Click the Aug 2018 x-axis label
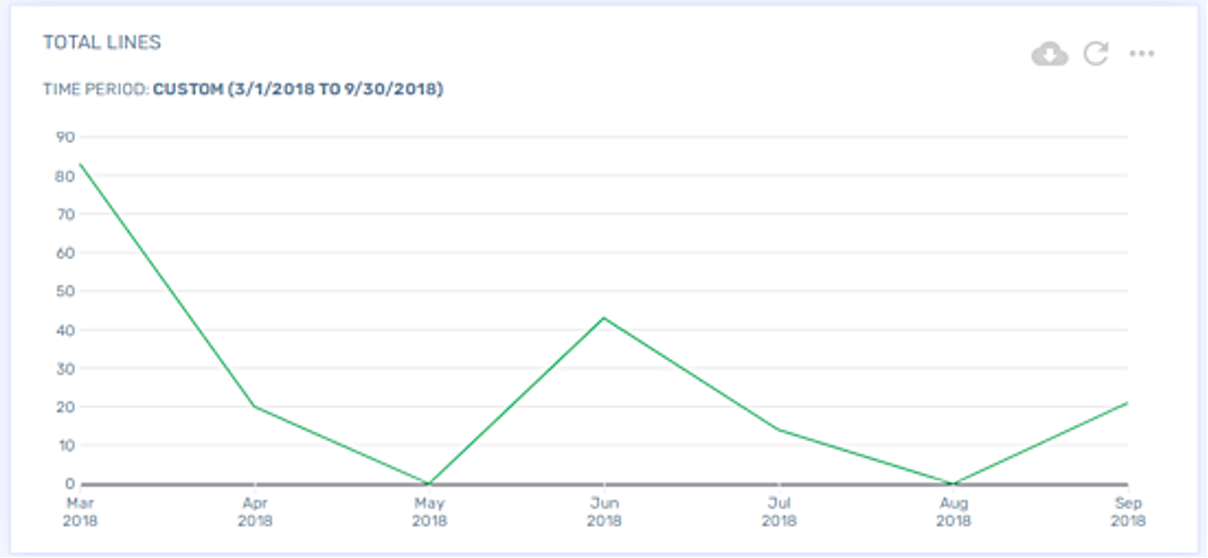The height and width of the screenshot is (558, 1208). click(953, 512)
